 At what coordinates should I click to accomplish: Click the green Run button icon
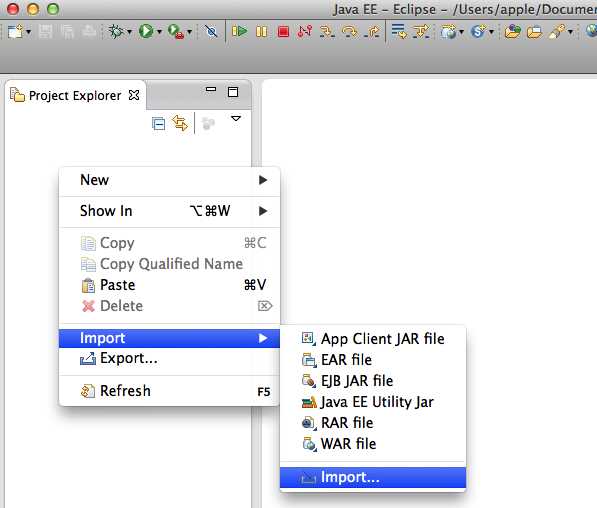click(146, 31)
